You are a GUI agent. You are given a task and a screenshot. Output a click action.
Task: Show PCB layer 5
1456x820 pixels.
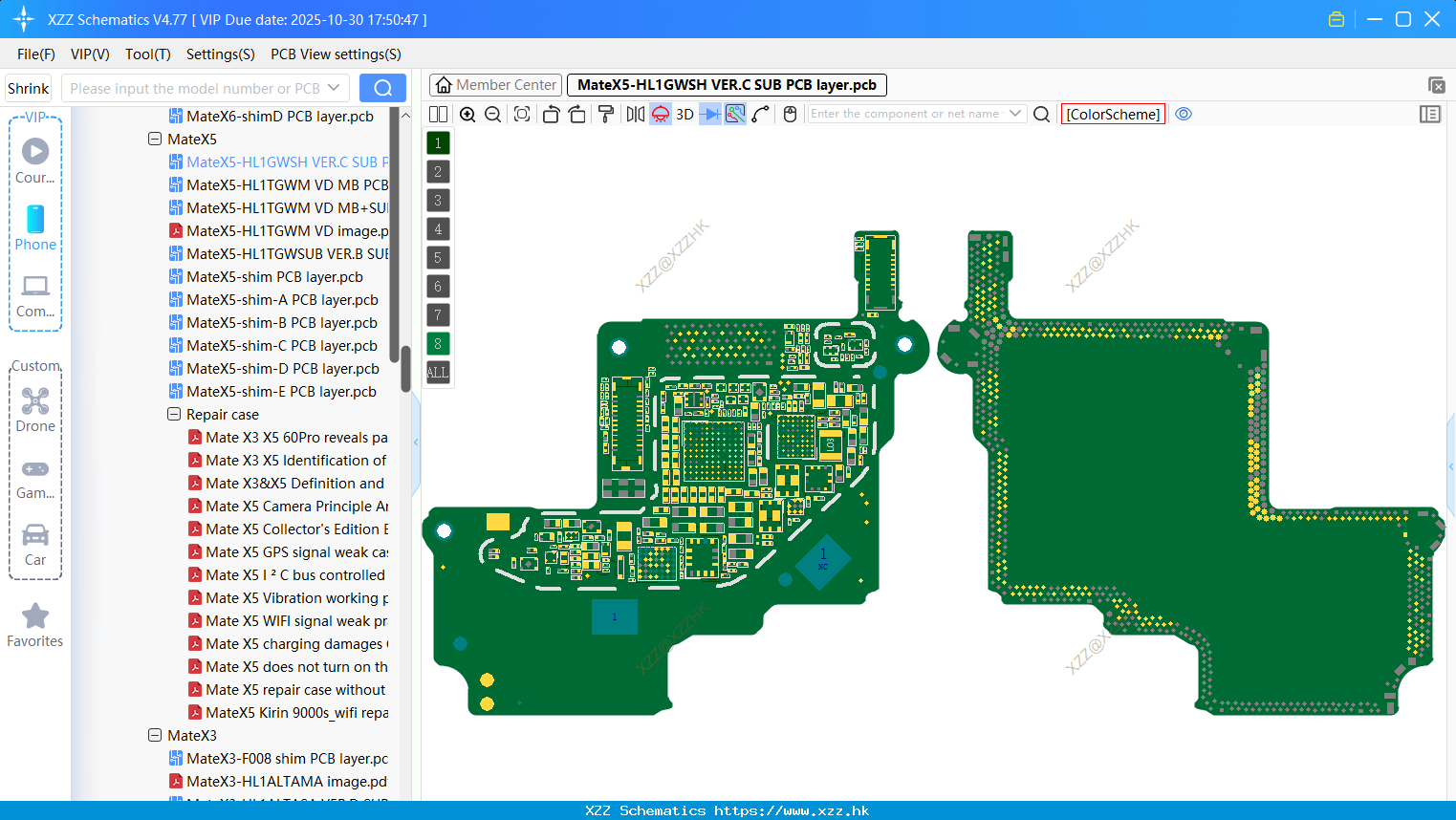[x=438, y=257]
